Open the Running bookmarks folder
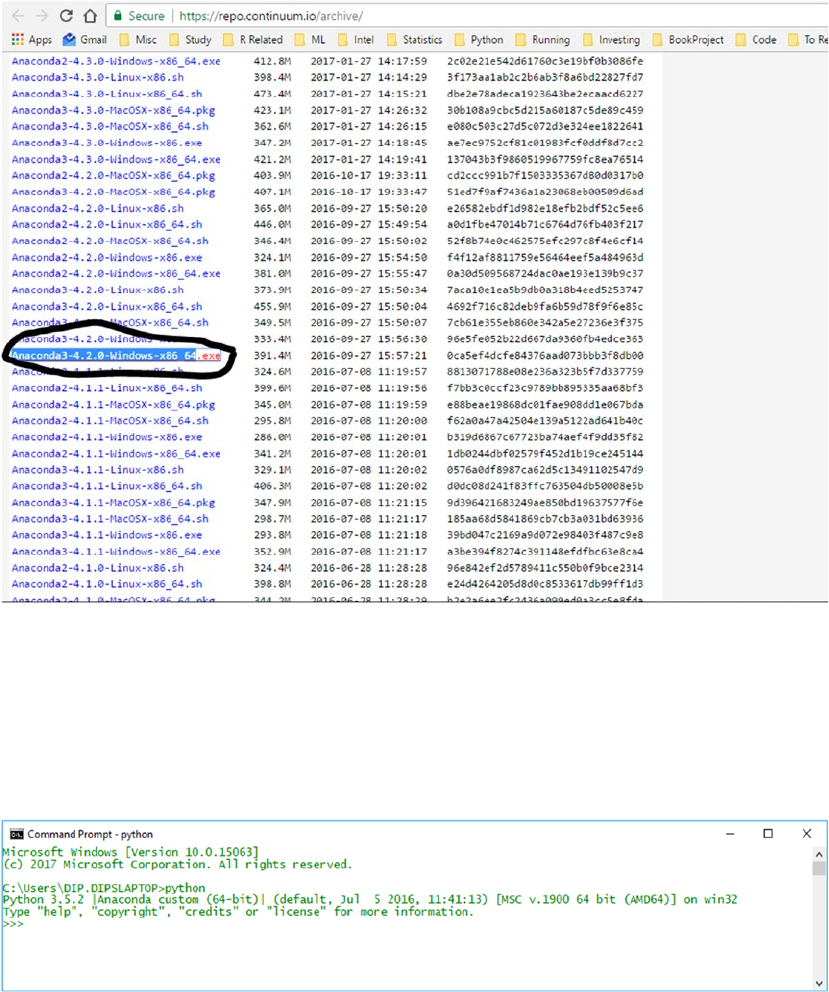The height and width of the screenshot is (992, 829). click(543, 39)
